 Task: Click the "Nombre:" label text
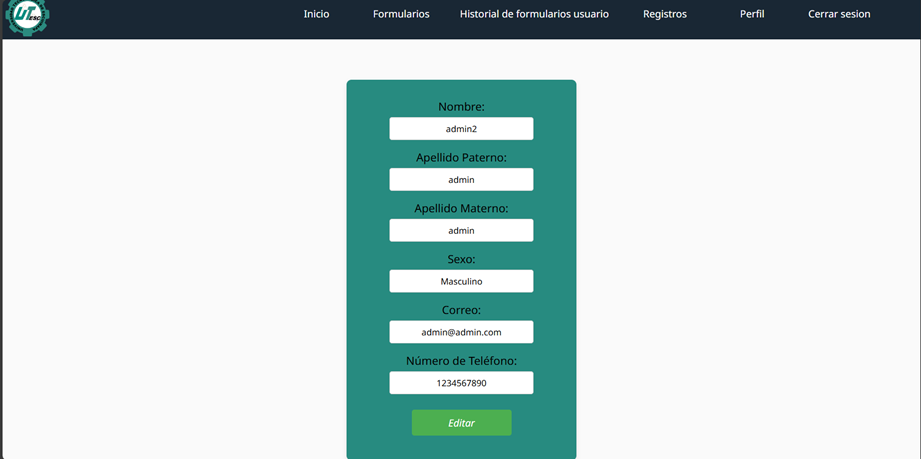pos(461,107)
